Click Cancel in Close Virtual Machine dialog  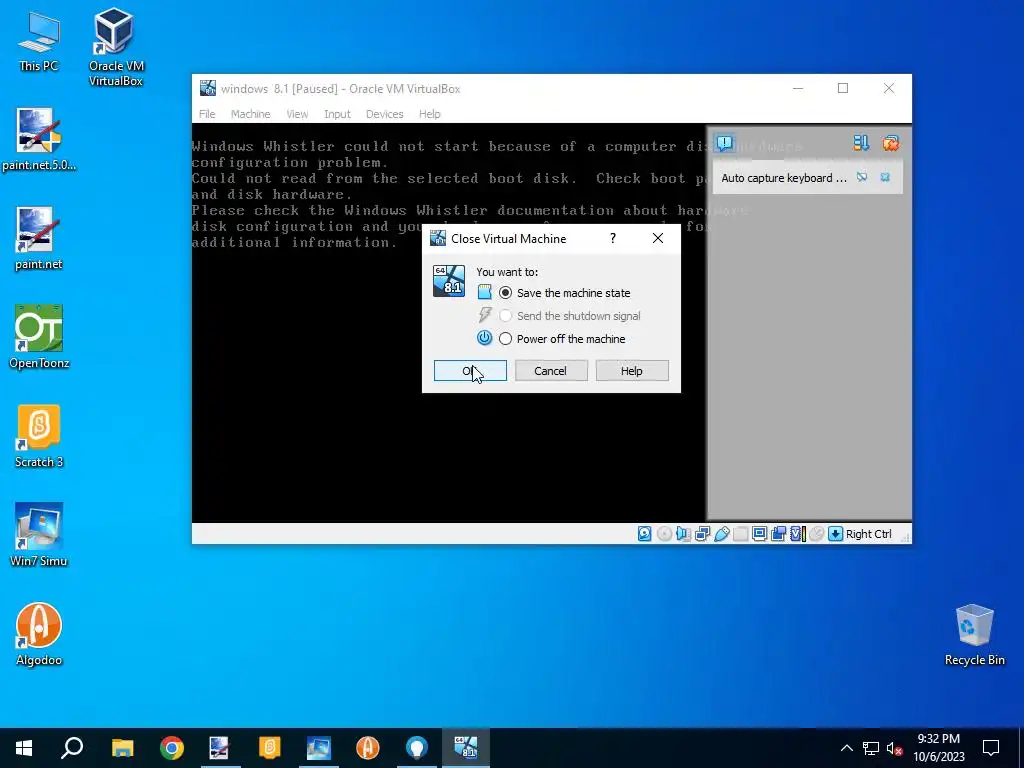click(x=551, y=371)
